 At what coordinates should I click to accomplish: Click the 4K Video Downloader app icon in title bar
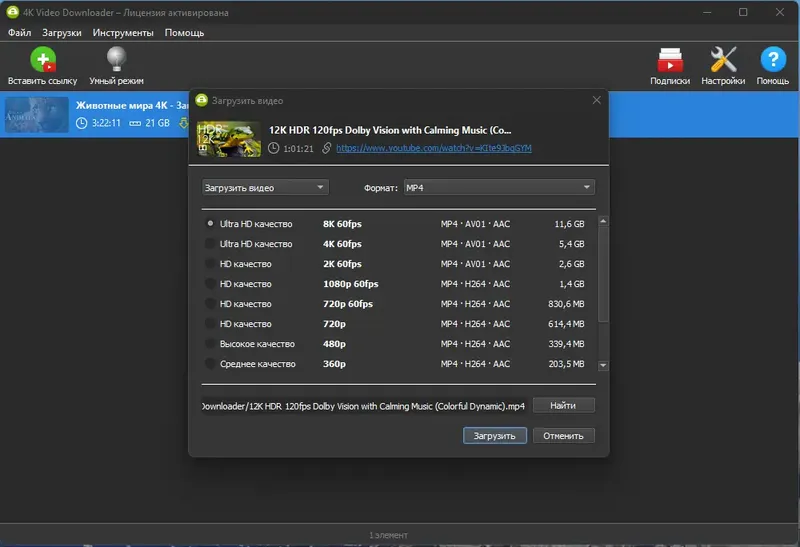coord(12,12)
